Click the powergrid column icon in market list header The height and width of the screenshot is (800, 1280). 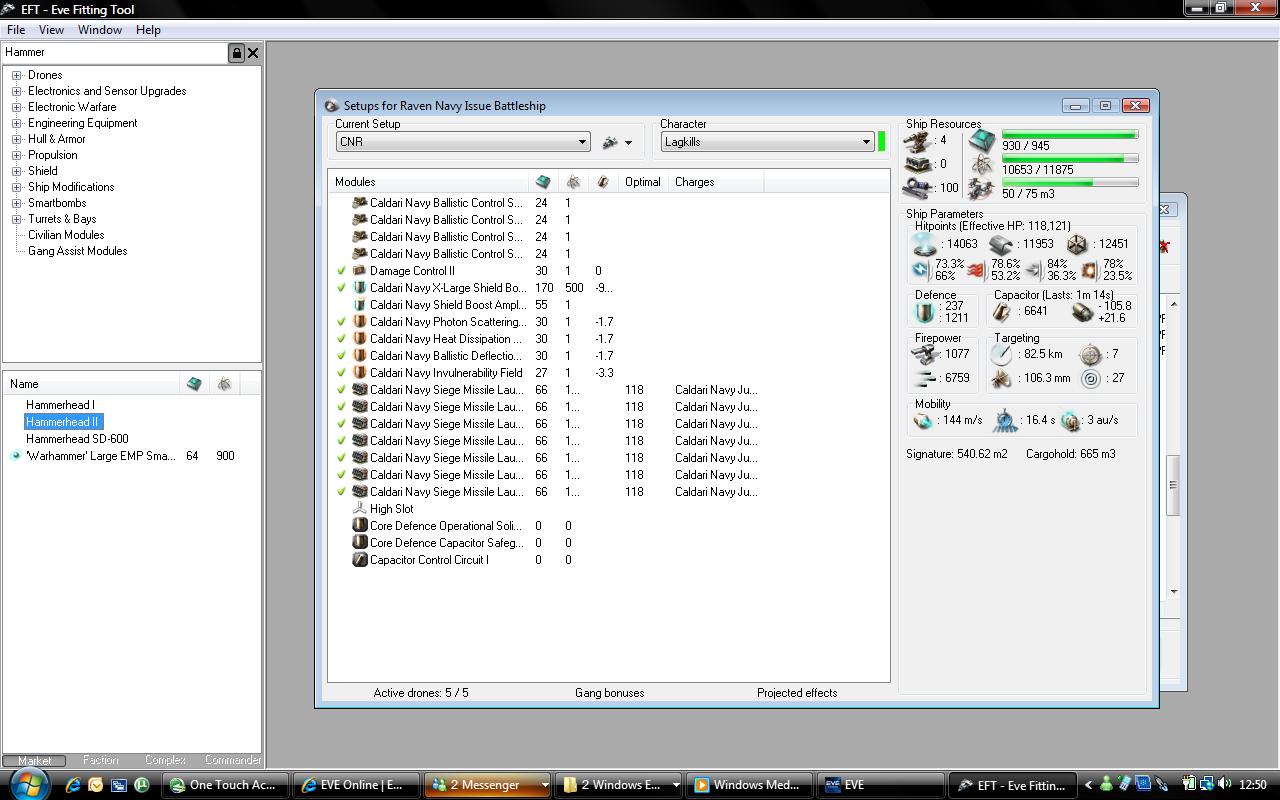point(225,384)
